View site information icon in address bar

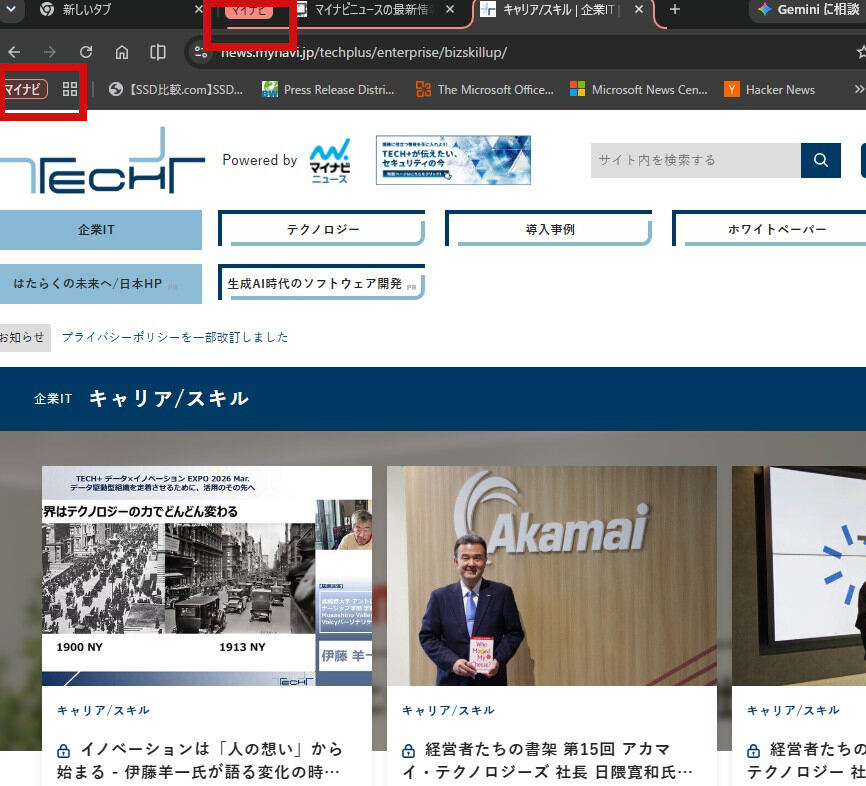[x=201, y=52]
